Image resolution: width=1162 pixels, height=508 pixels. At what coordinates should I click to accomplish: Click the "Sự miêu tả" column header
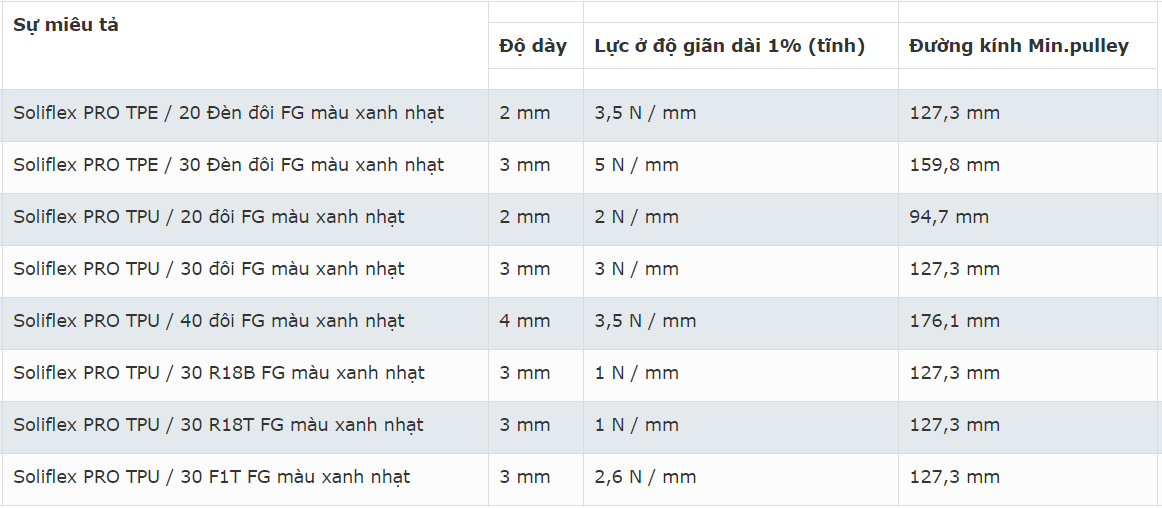coord(66,25)
